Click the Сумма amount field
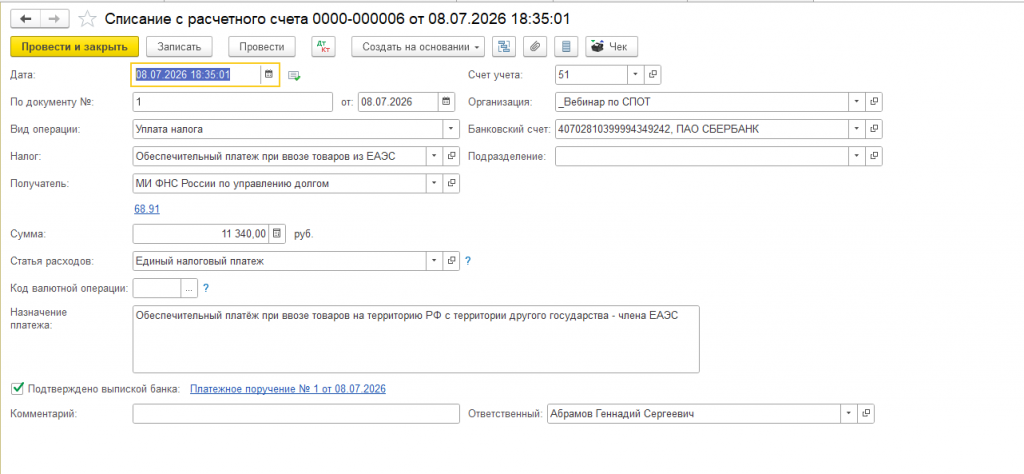 (x=201, y=234)
